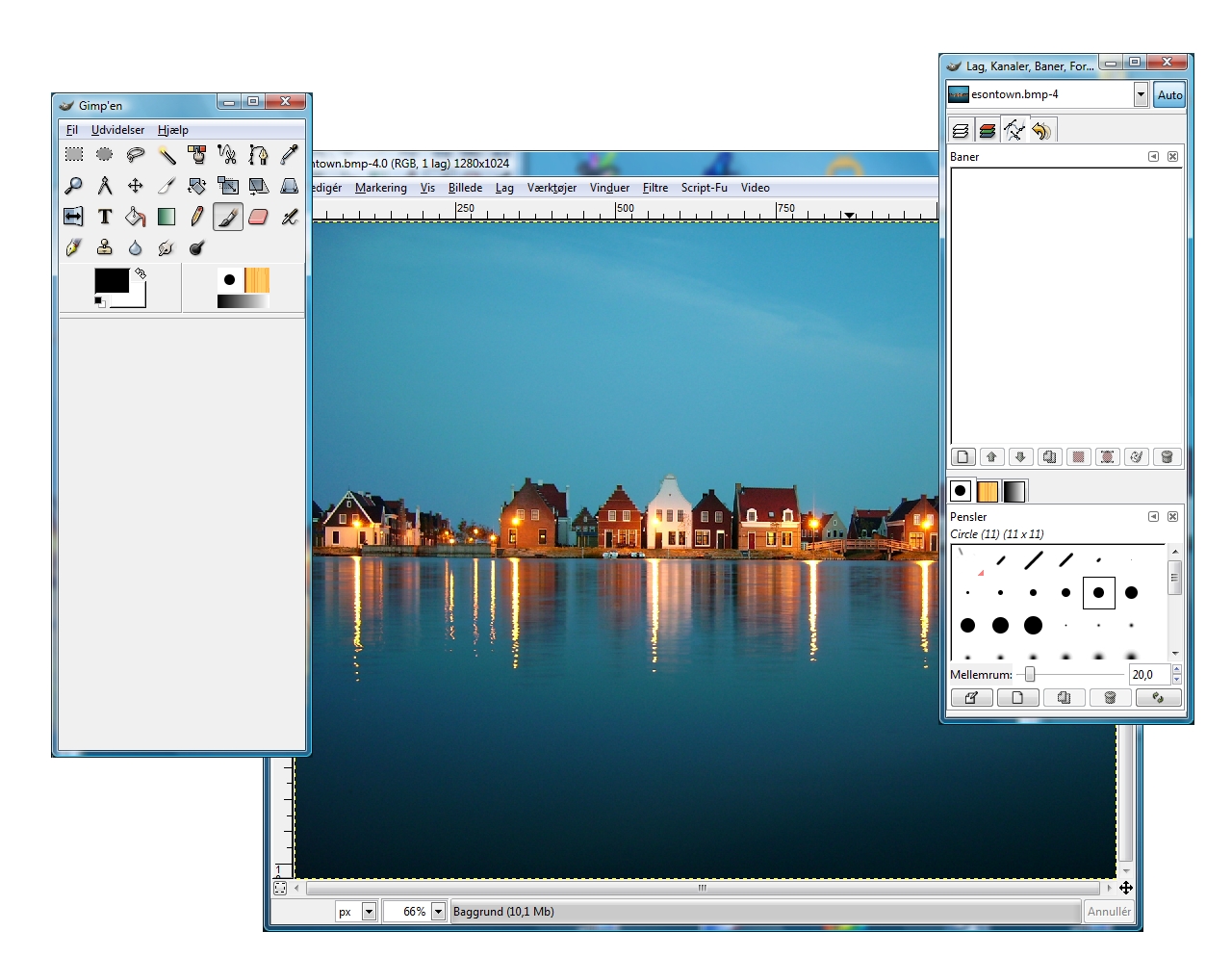Open the Filtre menu

click(x=654, y=188)
